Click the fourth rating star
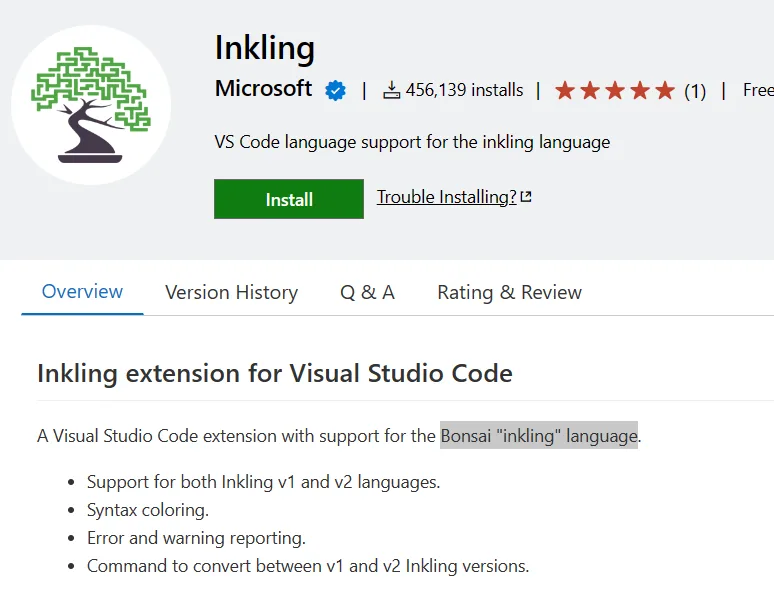This screenshot has width=774, height=592. pyautogui.click(x=640, y=91)
